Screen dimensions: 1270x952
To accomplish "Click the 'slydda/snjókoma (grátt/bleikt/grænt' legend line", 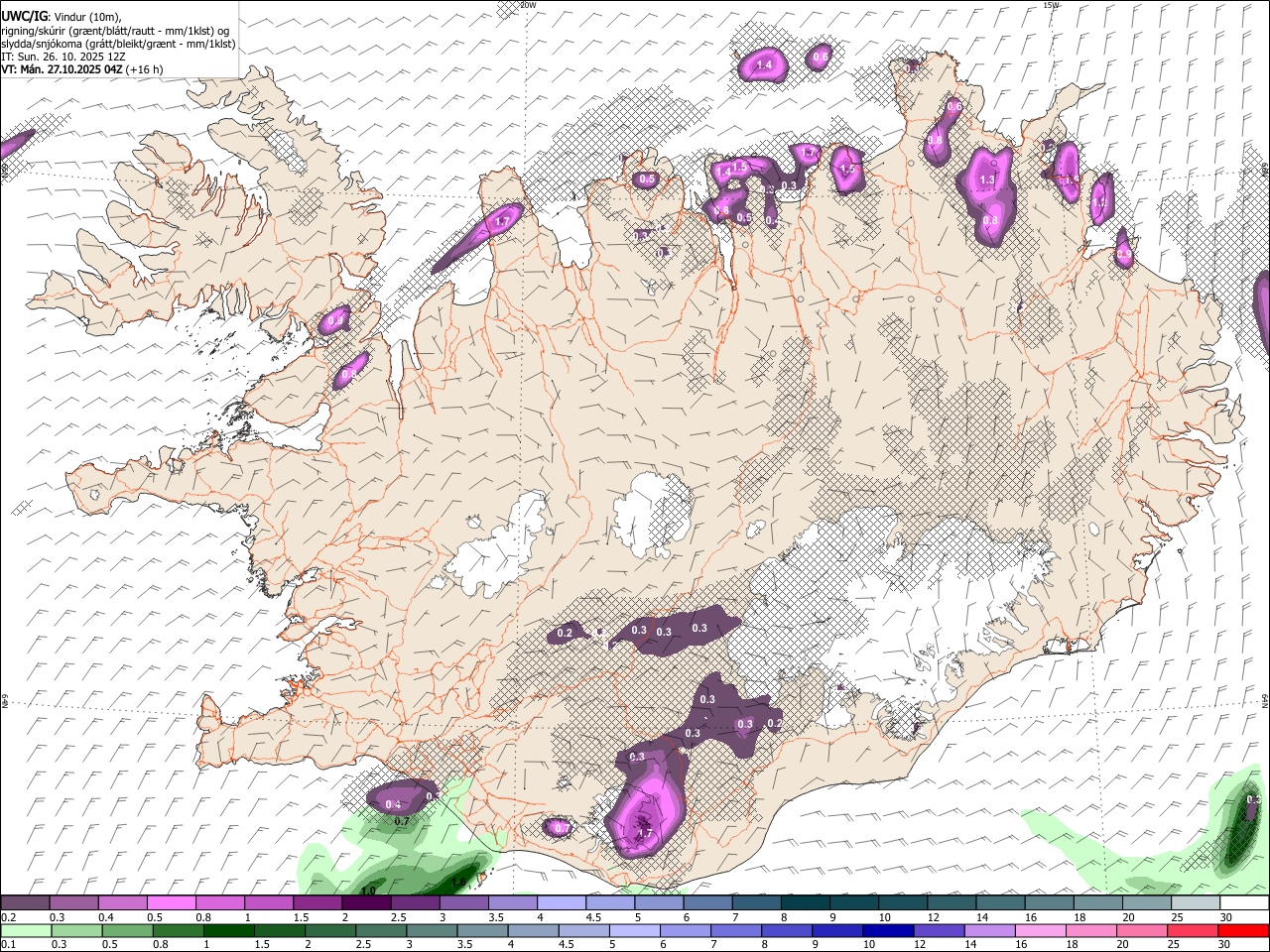I will click(x=118, y=44).
